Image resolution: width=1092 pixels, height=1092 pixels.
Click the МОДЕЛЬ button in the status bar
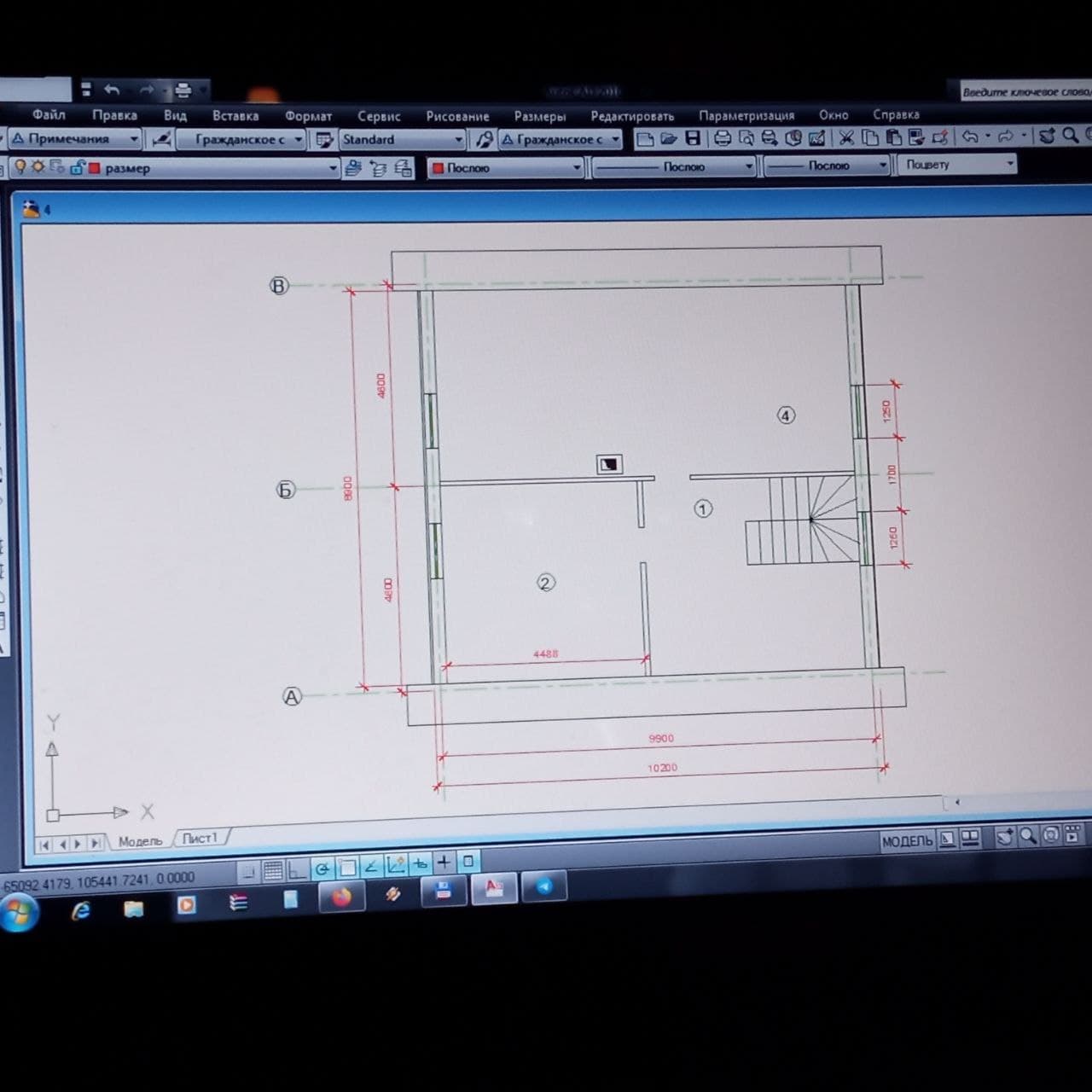click(907, 841)
